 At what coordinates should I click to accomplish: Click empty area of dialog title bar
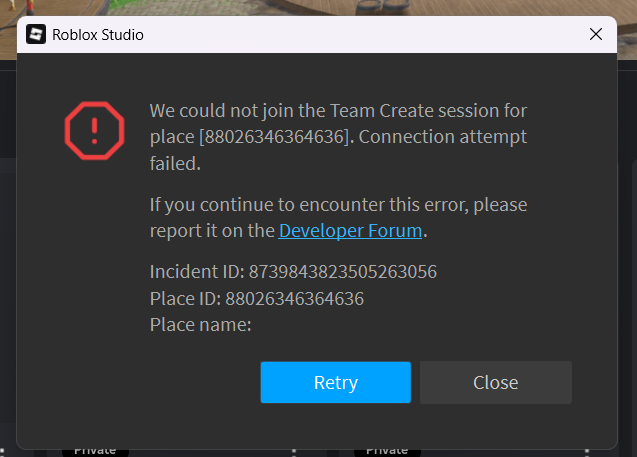click(x=366, y=35)
